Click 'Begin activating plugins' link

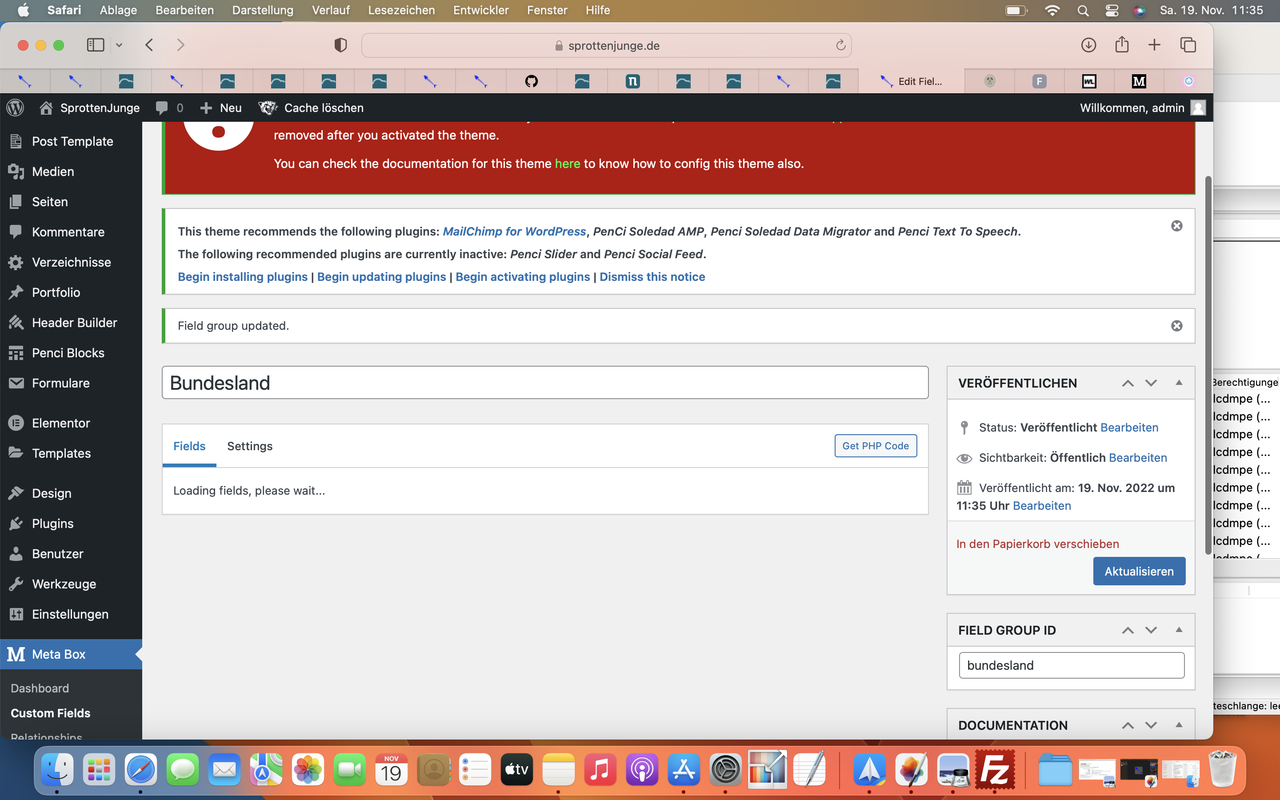[x=523, y=277]
